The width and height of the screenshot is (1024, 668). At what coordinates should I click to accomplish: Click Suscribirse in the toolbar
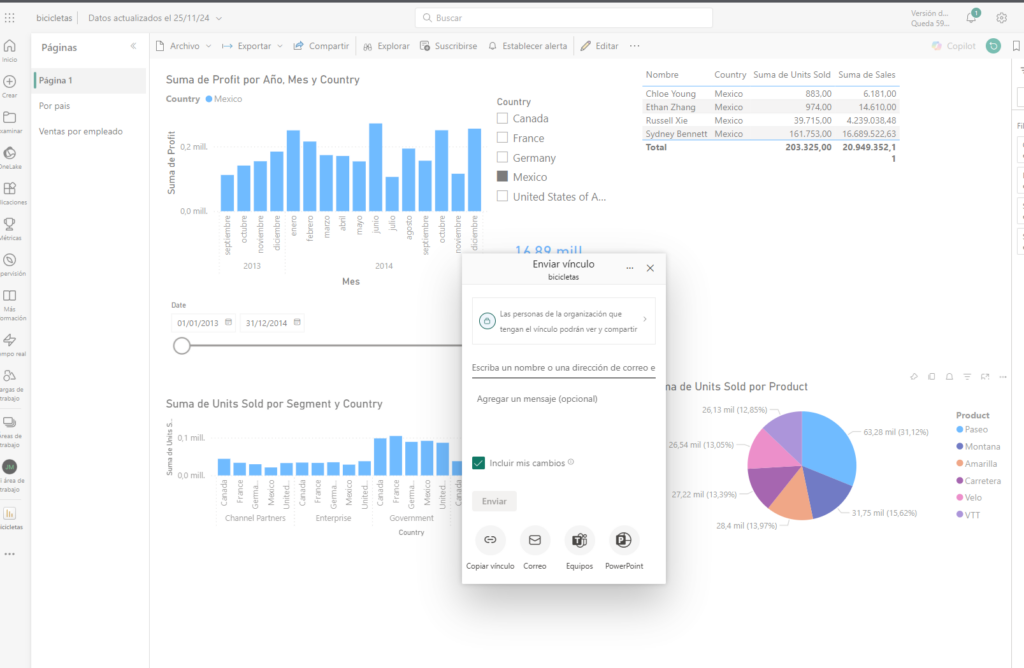click(x=448, y=46)
